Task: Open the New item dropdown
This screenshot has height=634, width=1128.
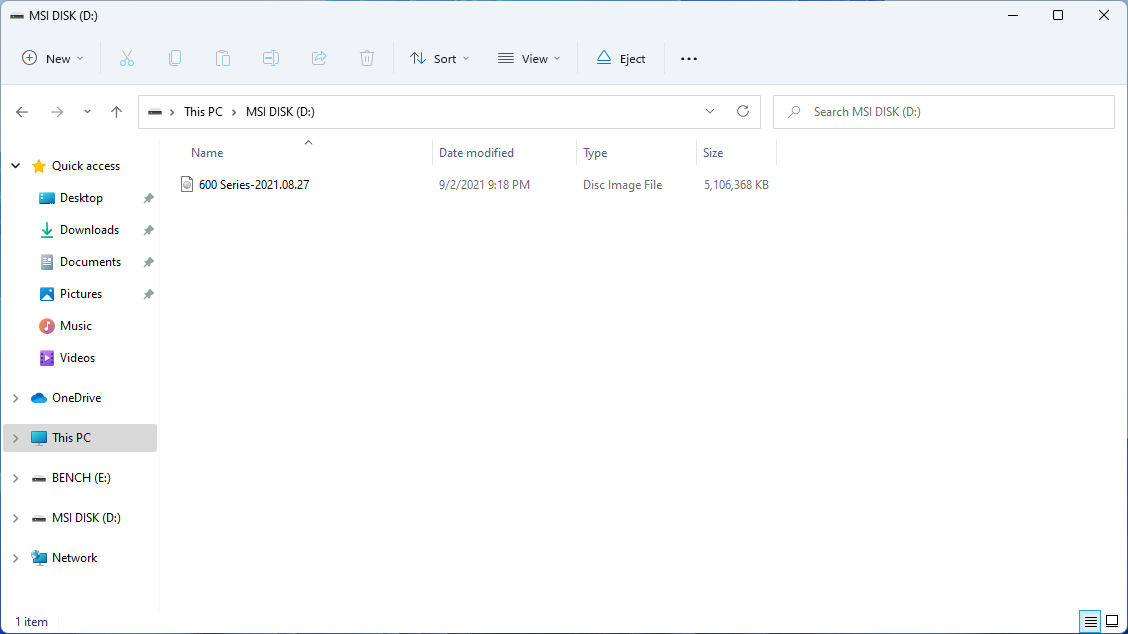Action: tap(53, 58)
